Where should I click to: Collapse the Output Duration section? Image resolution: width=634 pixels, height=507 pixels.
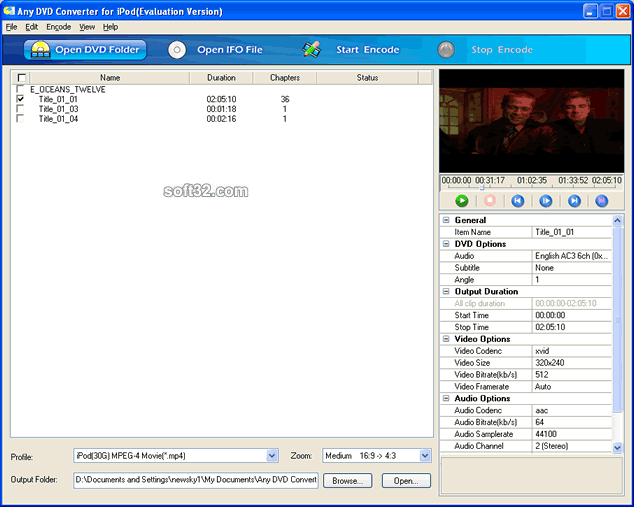tap(446, 292)
